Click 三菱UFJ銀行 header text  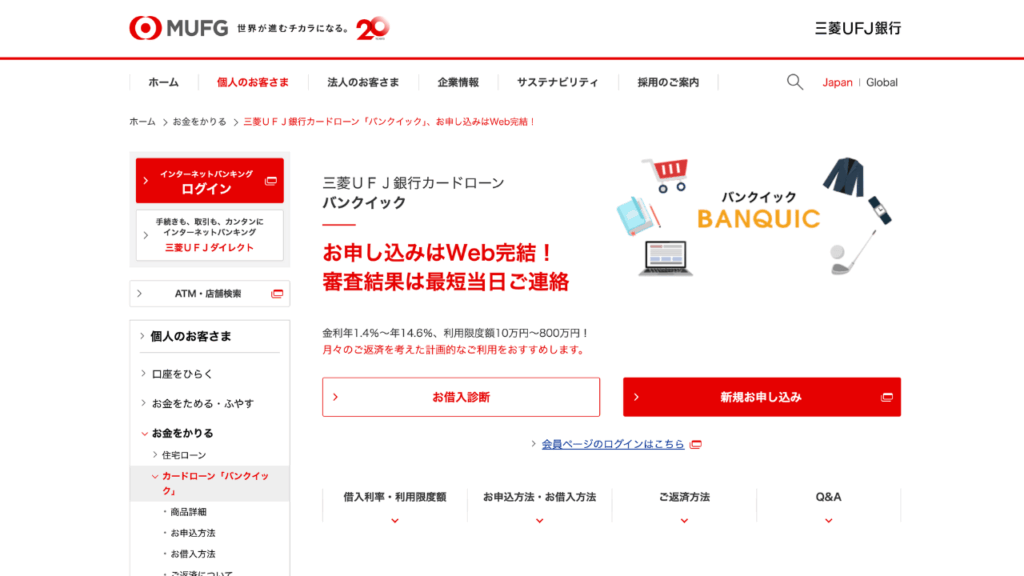pyautogui.click(x=857, y=28)
